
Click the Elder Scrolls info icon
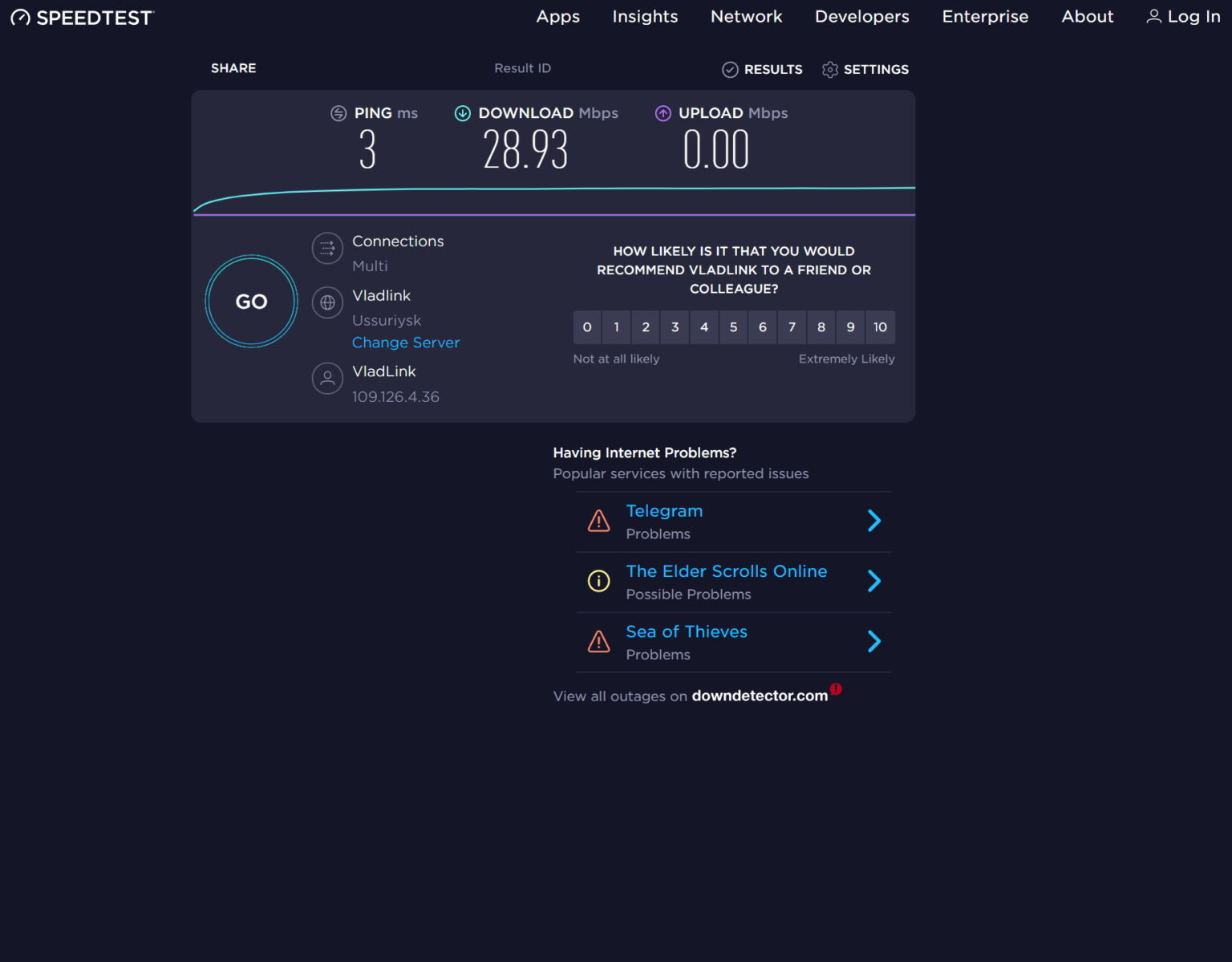(598, 581)
